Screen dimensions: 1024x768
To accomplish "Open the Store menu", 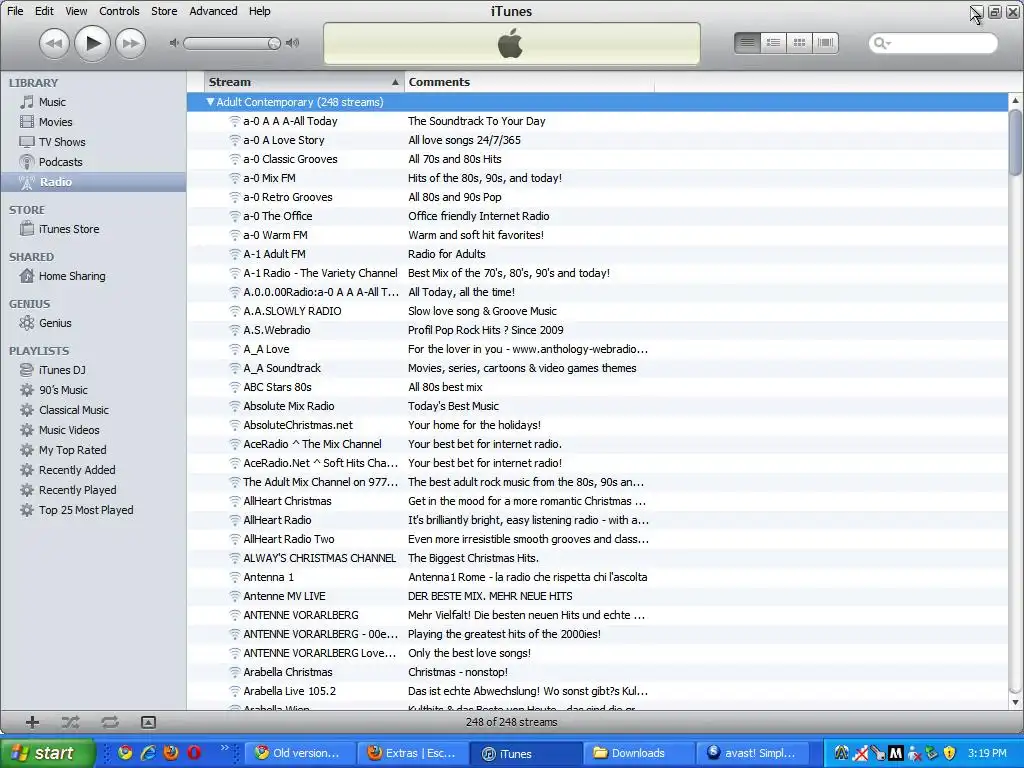I will point(164,11).
